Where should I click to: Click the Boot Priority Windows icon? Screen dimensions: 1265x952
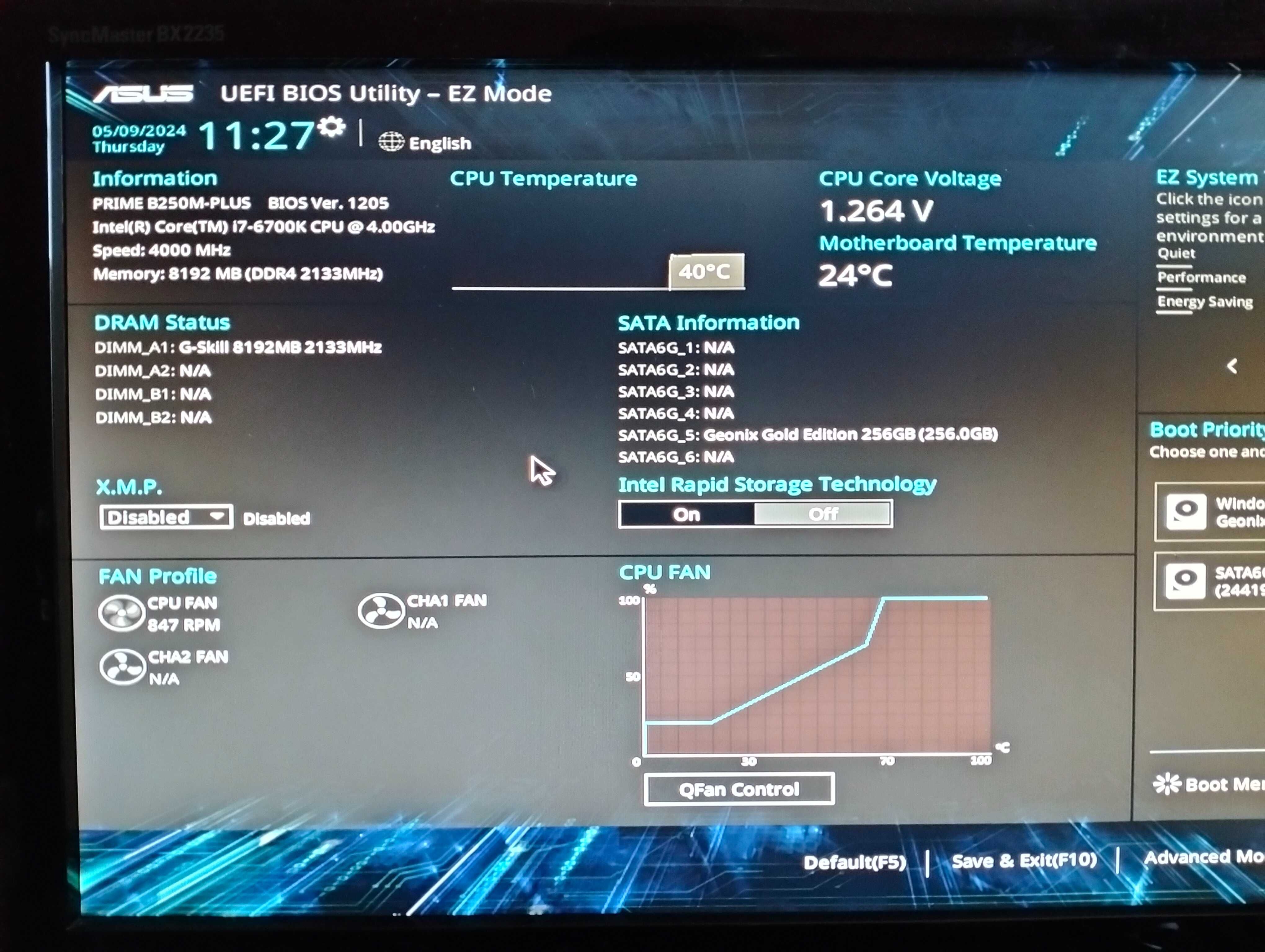[1185, 510]
